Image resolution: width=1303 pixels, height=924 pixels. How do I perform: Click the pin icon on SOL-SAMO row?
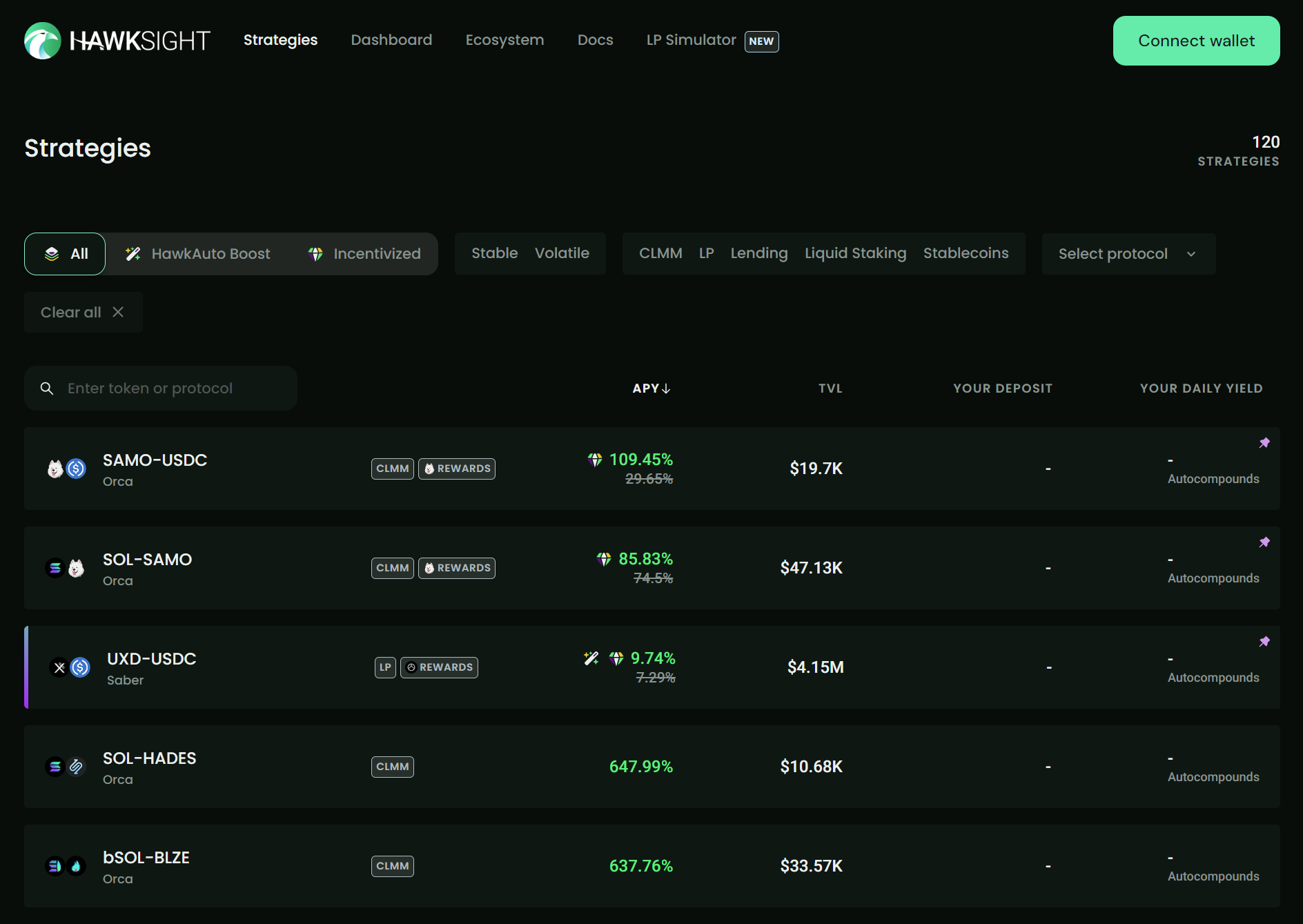[1264, 542]
